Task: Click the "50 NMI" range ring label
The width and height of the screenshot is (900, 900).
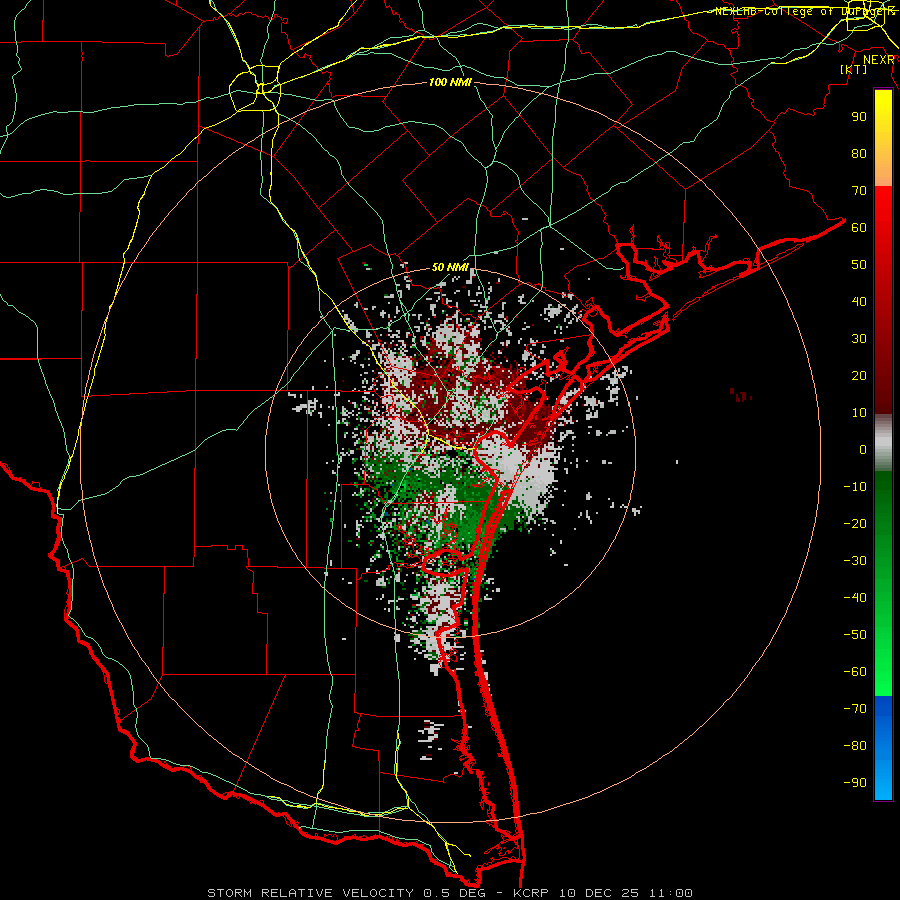Action: coord(451,267)
